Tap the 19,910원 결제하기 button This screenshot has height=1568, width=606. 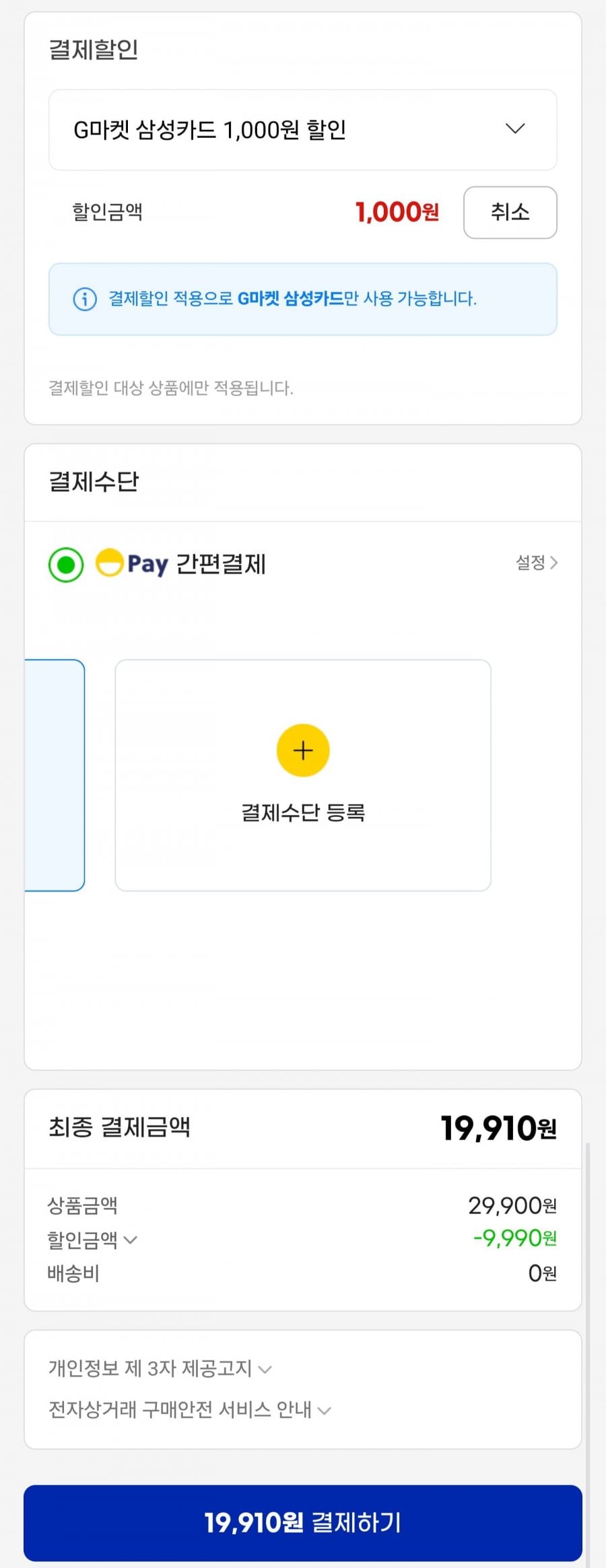(303, 1522)
